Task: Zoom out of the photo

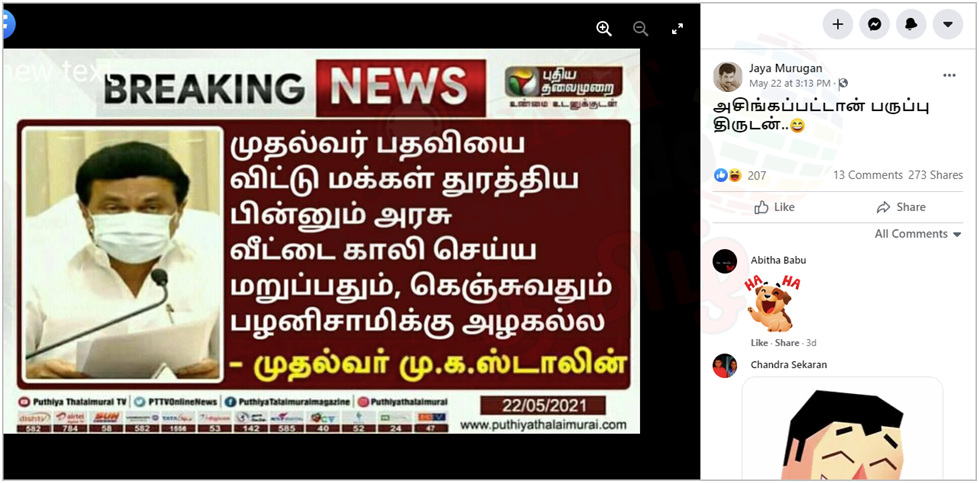Action: (x=641, y=28)
